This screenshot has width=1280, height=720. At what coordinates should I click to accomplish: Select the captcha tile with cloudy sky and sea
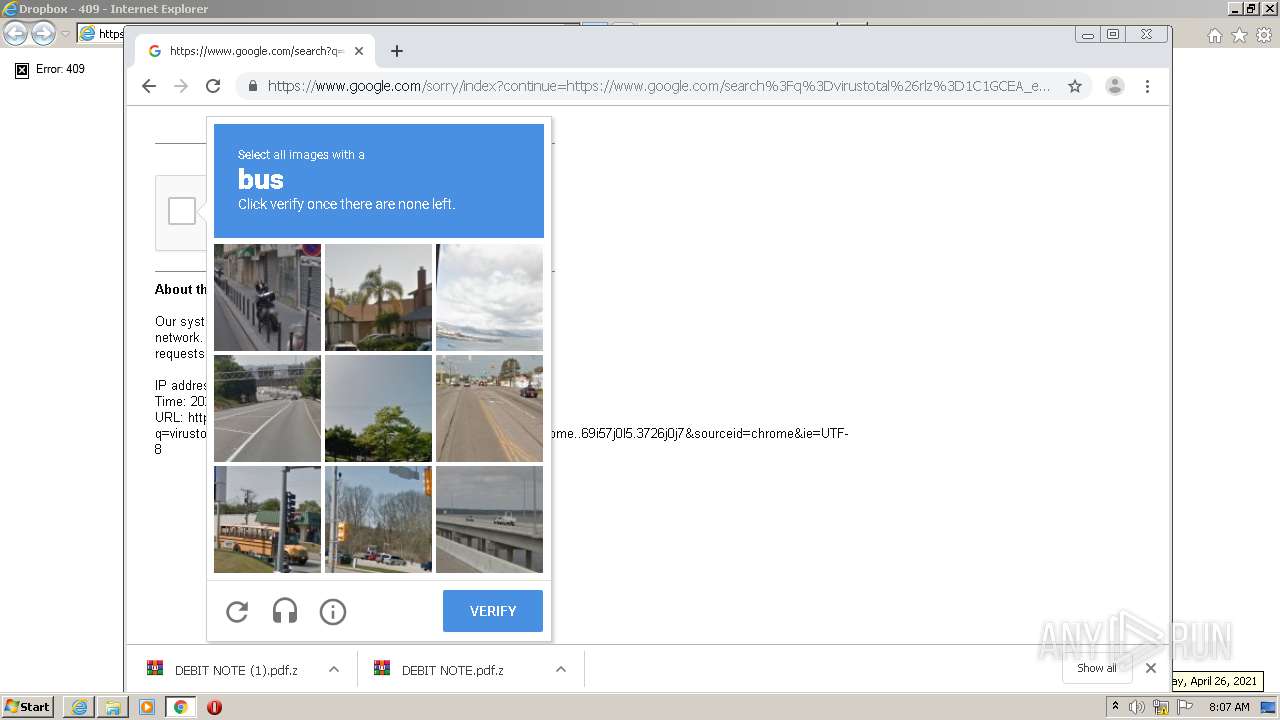(x=490, y=297)
